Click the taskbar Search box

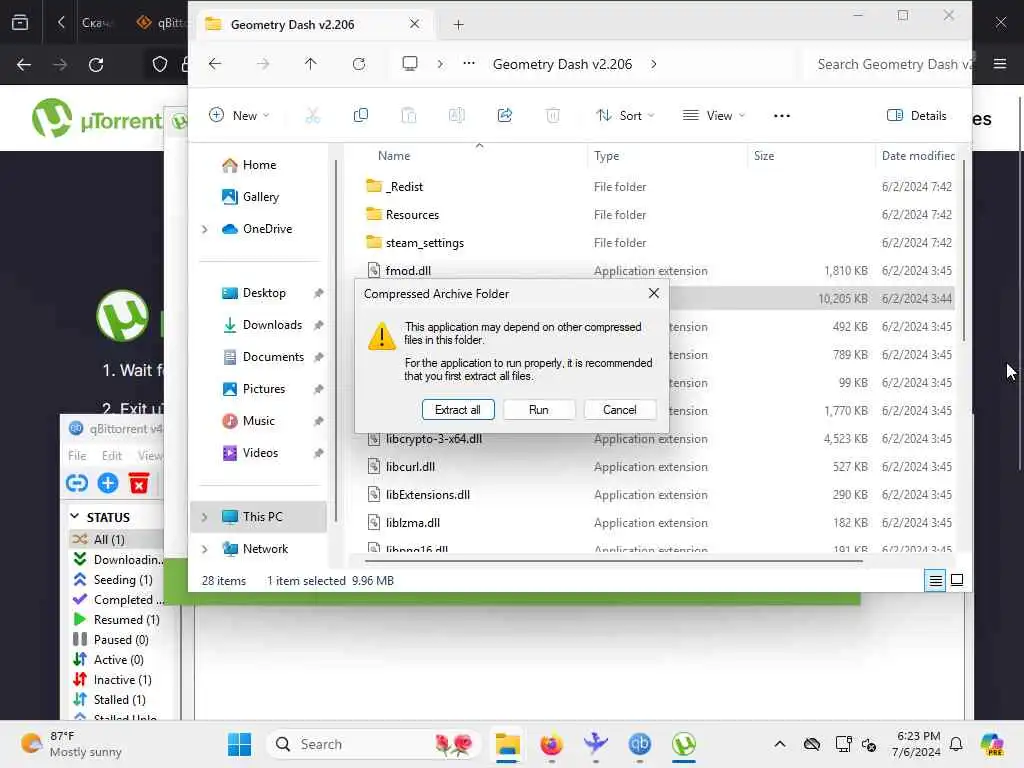373,744
